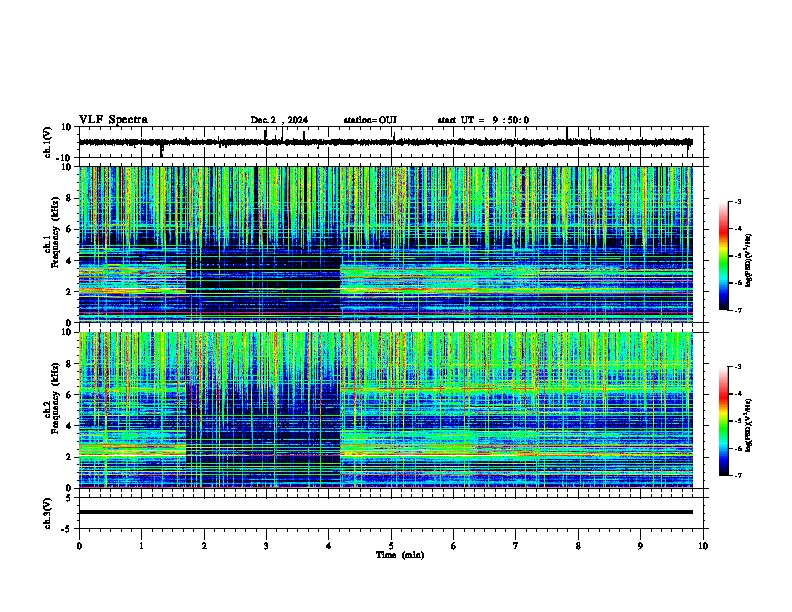This screenshot has width=792, height=612.
Task: Click time axis tick label "8"
Action: 578,546
